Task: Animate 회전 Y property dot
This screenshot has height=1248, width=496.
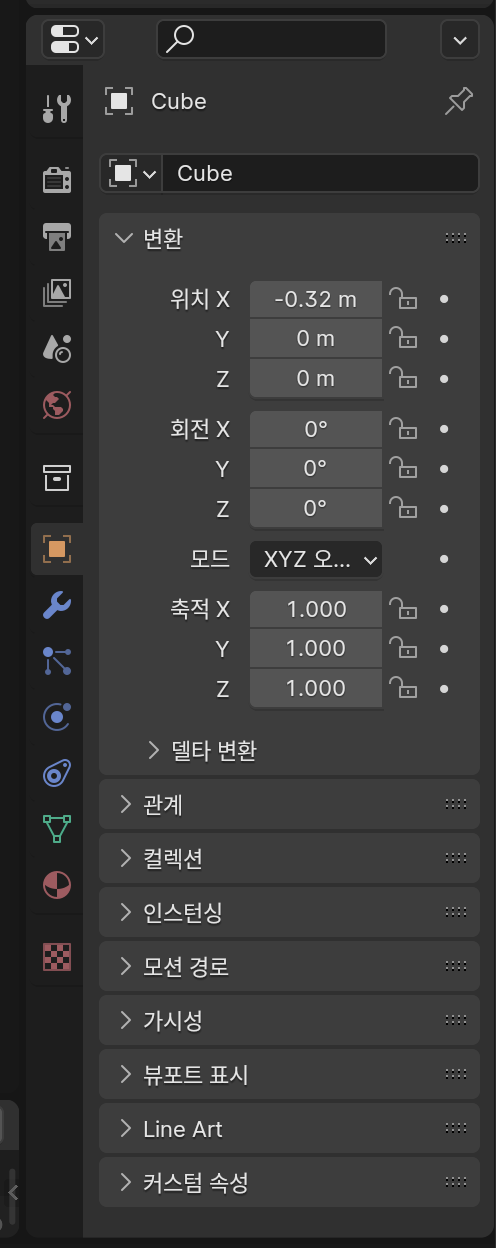Action: point(444,469)
